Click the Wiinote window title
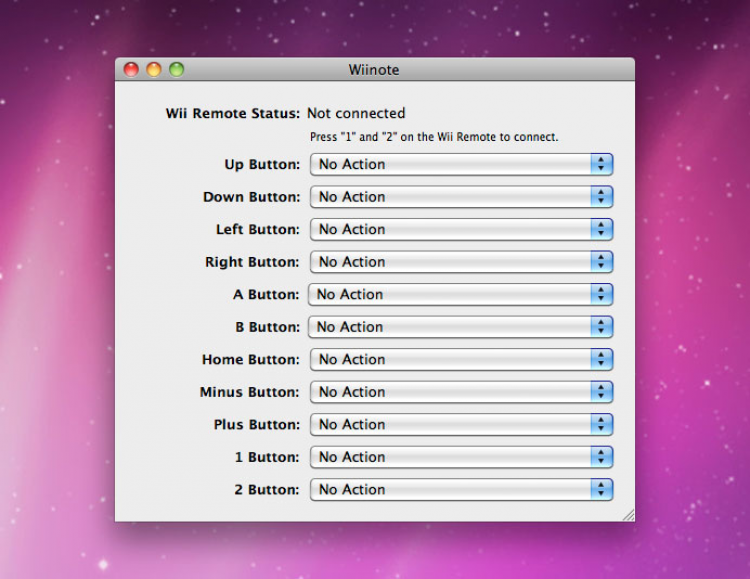 click(374, 70)
